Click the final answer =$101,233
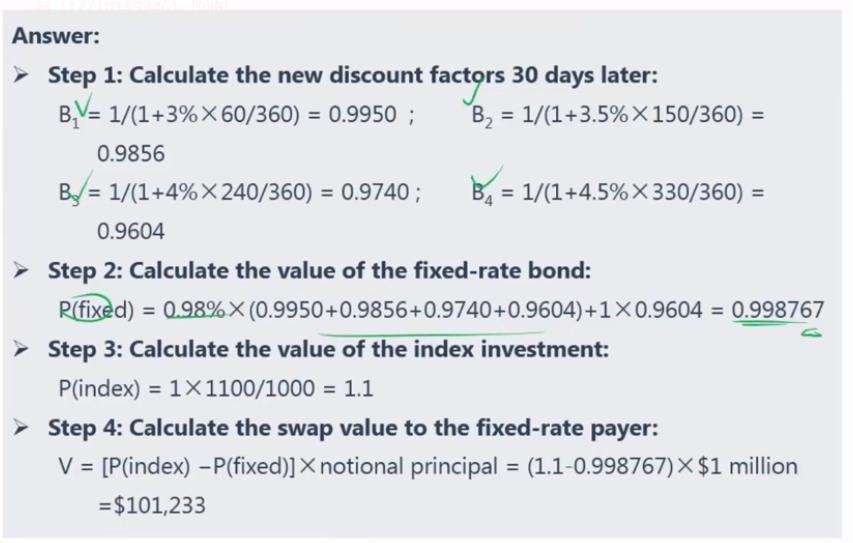This screenshot has height=543, width=853. (x=152, y=505)
